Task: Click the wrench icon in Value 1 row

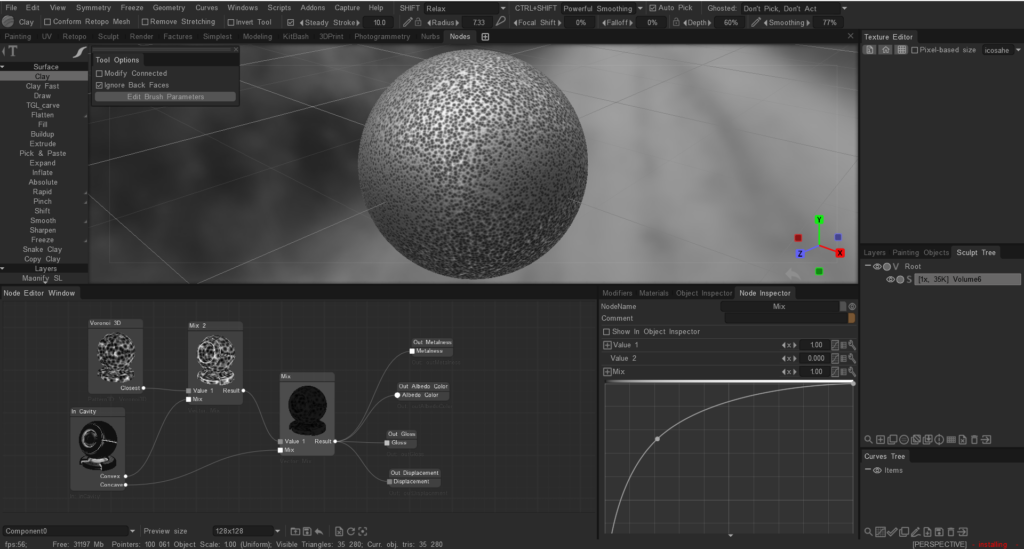Action: click(x=852, y=345)
